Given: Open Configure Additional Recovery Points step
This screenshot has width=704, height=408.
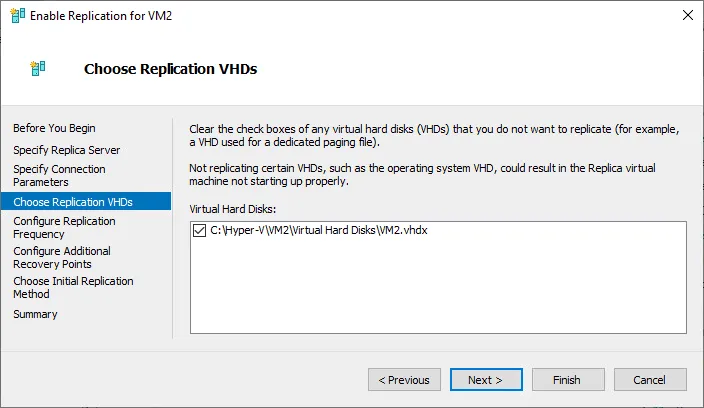Looking at the screenshot, I should click(x=62, y=258).
